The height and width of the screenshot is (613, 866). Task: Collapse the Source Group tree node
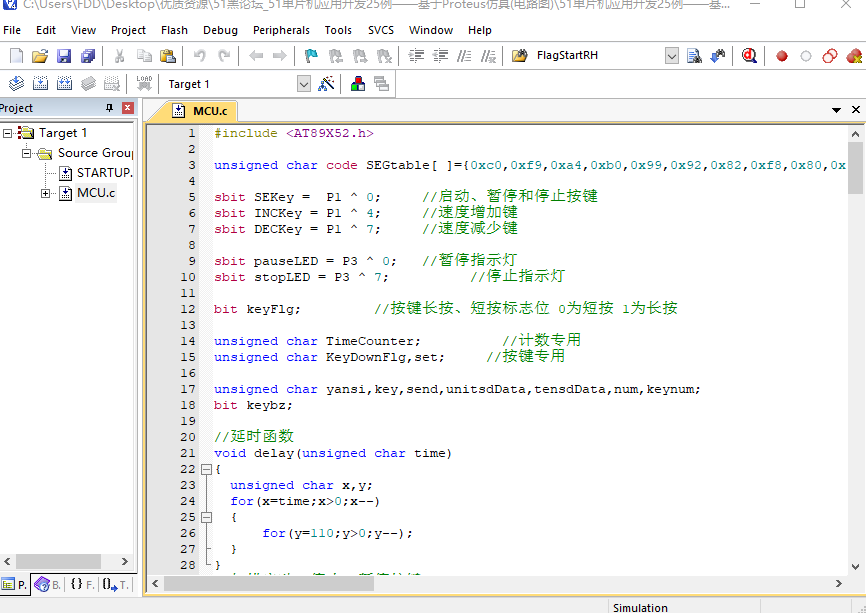point(27,153)
